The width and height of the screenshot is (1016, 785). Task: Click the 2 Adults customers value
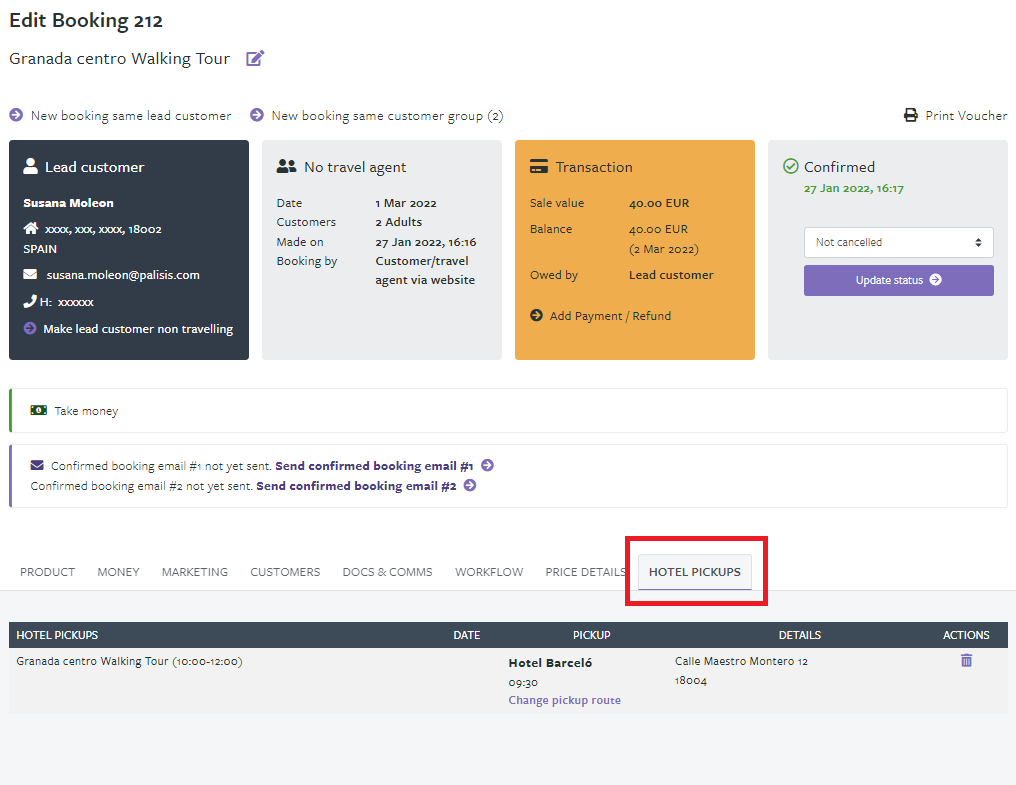(398, 222)
